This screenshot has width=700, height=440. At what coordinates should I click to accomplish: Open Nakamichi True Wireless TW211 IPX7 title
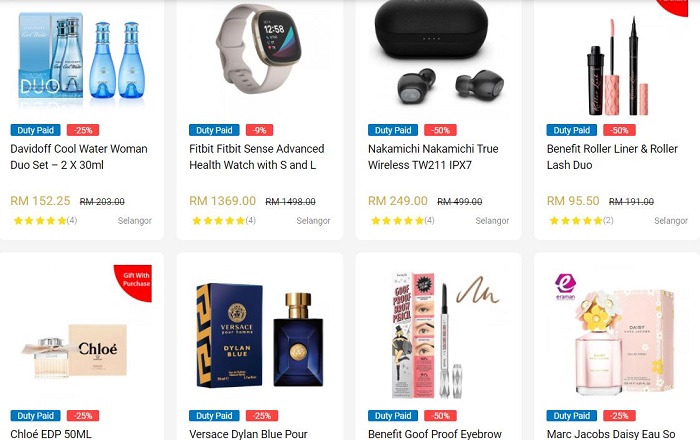point(433,157)
